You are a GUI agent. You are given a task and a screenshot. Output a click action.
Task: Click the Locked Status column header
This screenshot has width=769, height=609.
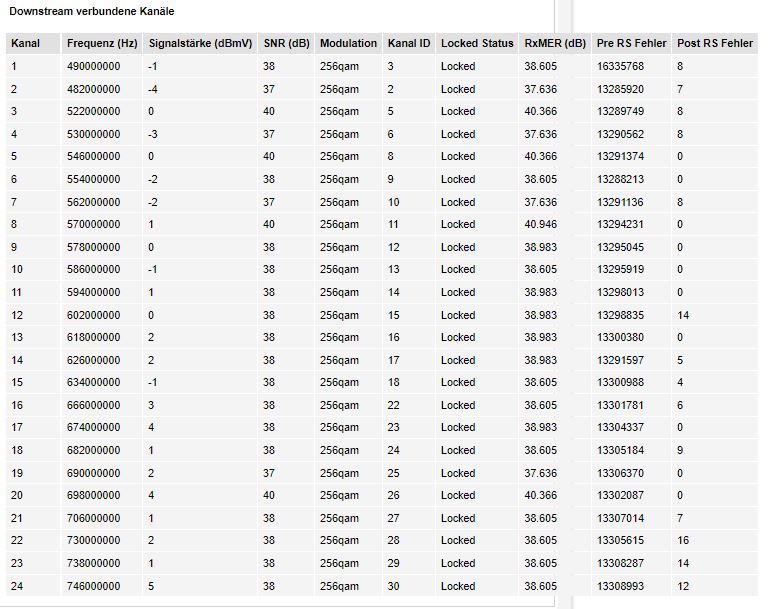click(477, 43)
